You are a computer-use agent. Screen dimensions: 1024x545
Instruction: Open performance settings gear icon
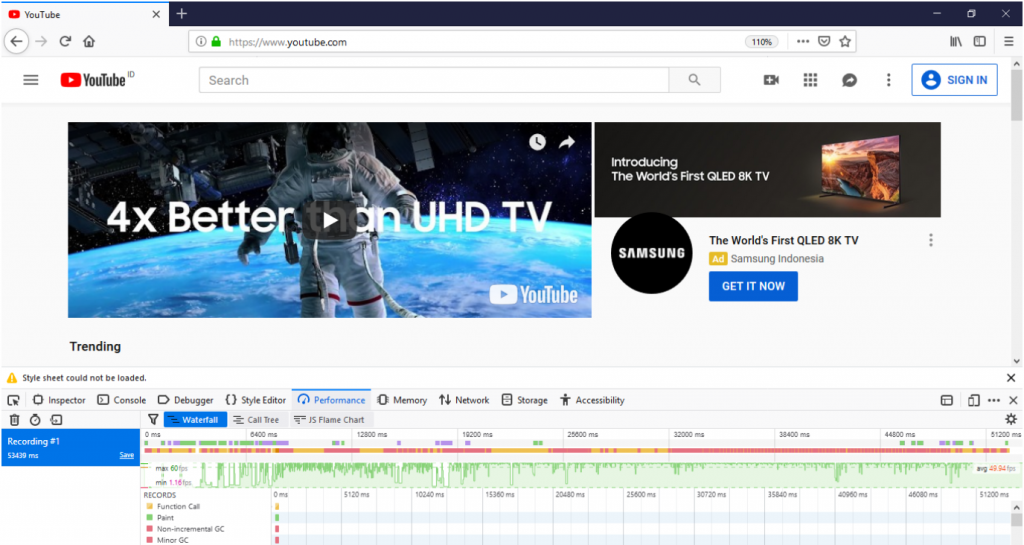1011,420
